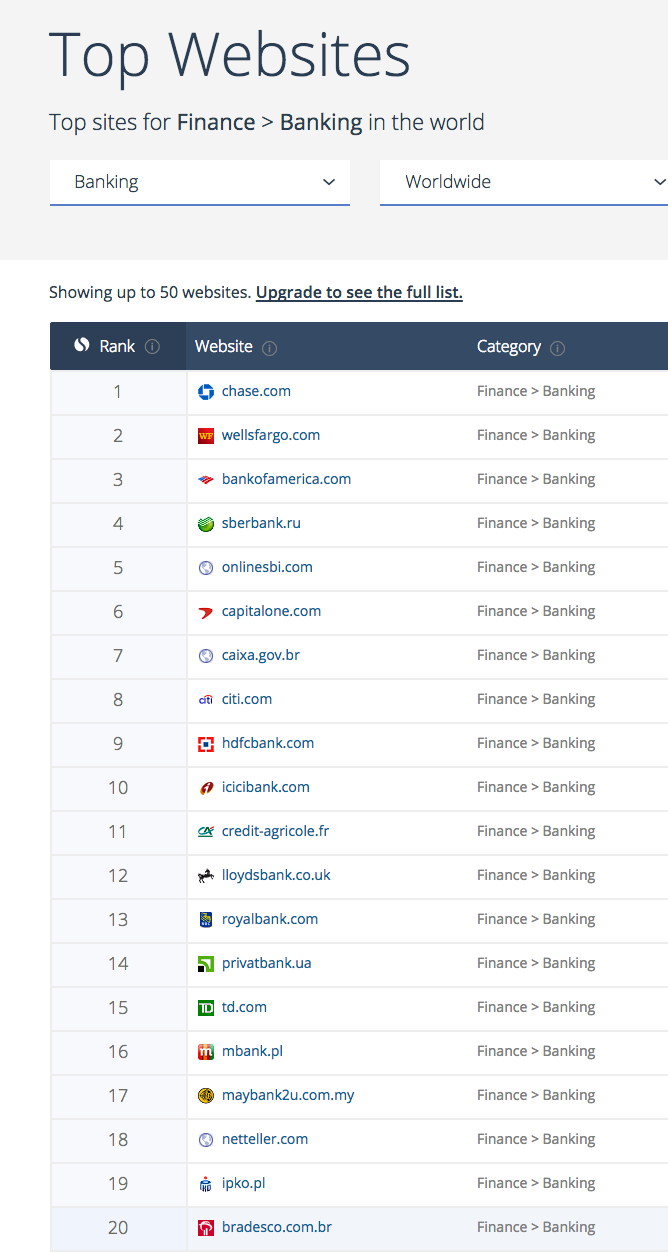Screen dimensions: 668x1252
Task: Open the sberbank.ru link
Action: tap(261, 523)
